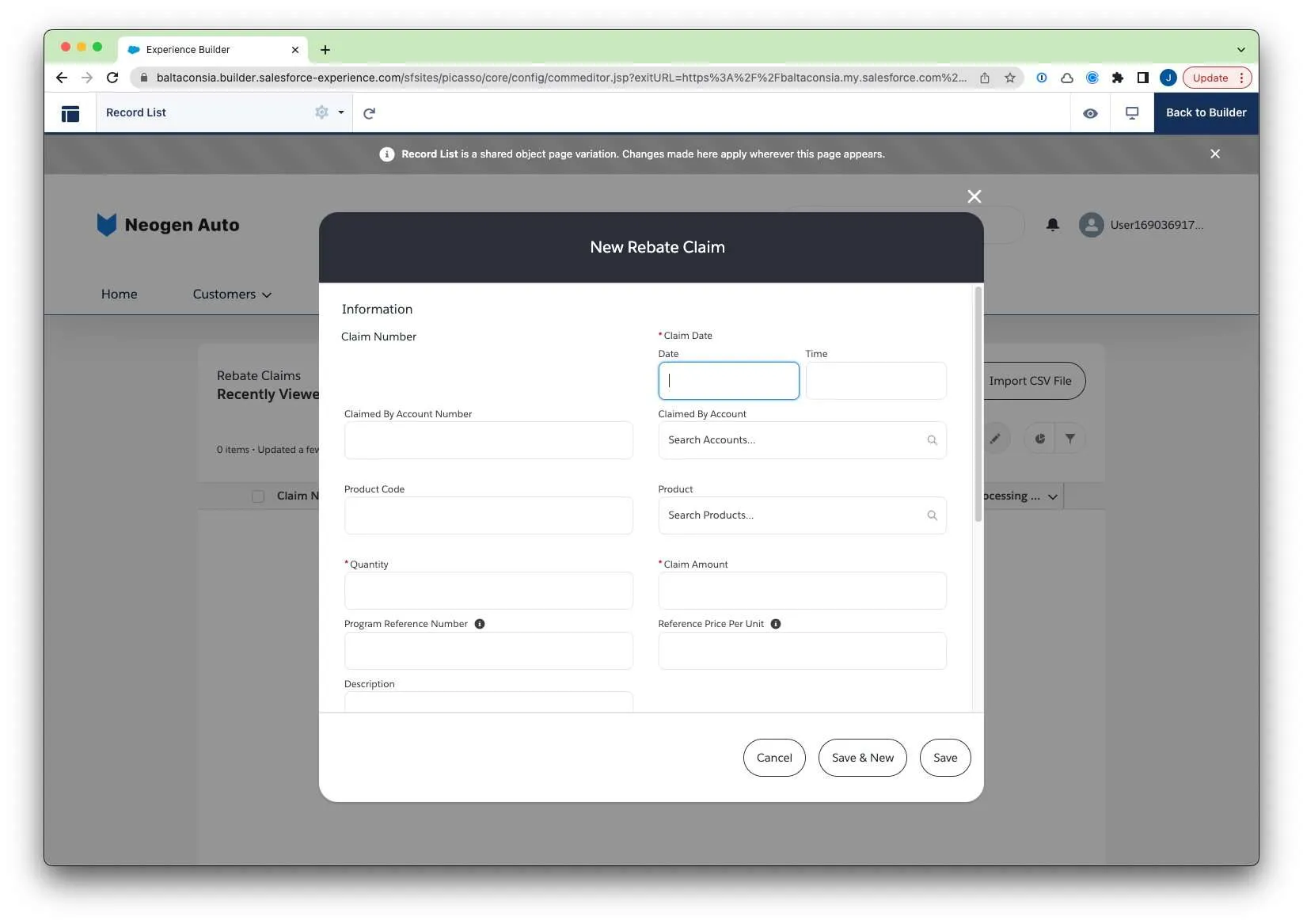The image size is (1303, 924).
Task: Click the dialog's vertical scrollbar
Action: (978, 404)
